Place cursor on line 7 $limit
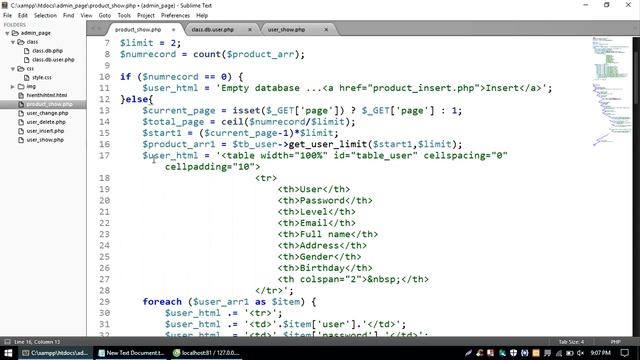This screenshot has width=640, height=360. (137, 43)
